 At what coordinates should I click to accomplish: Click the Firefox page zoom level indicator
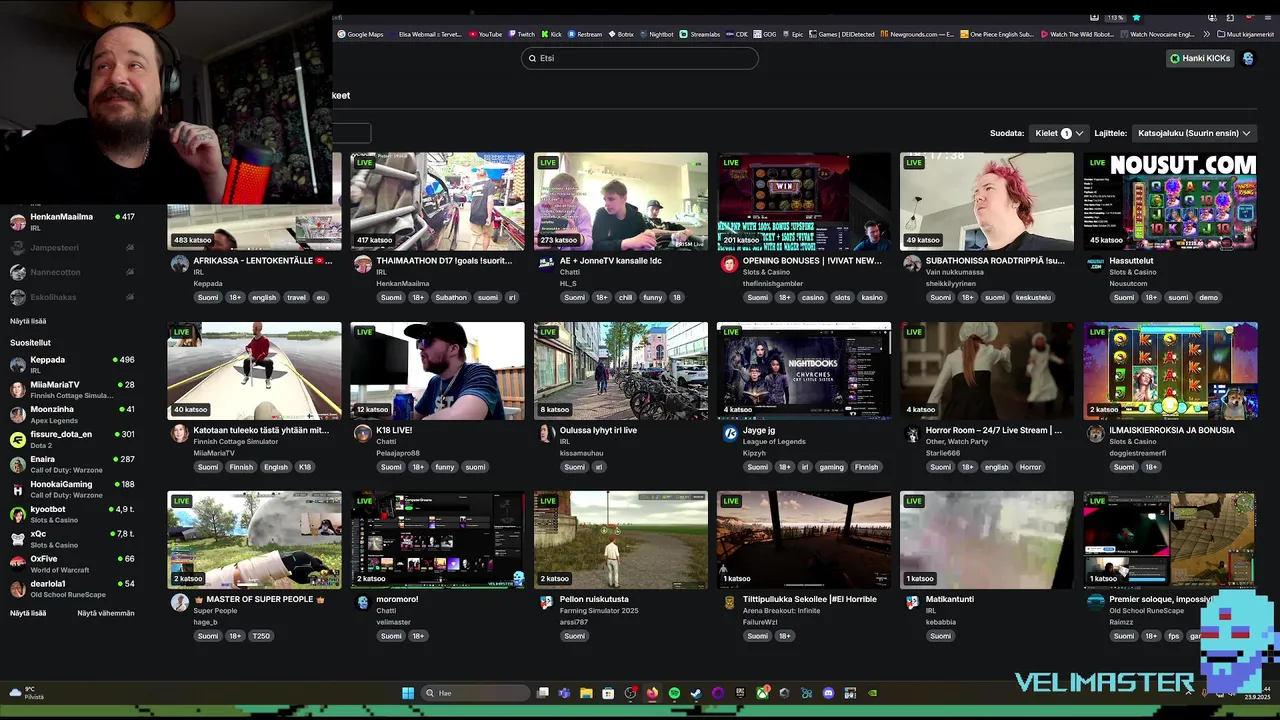pyautogui.click(x=1115, y=18)
